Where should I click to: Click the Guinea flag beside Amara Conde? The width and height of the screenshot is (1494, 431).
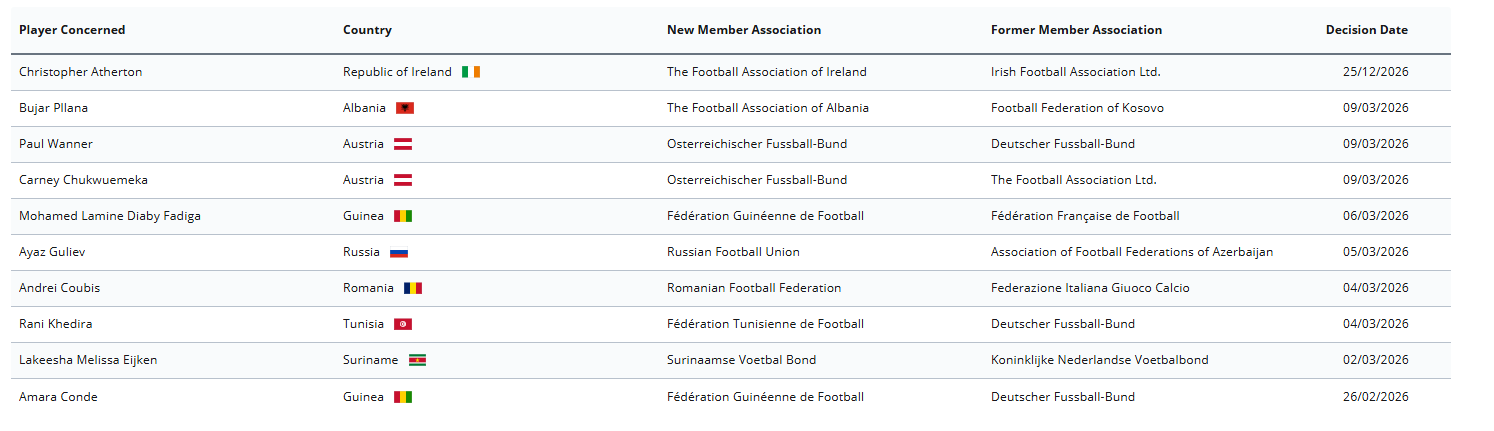(x=403, y=397)
